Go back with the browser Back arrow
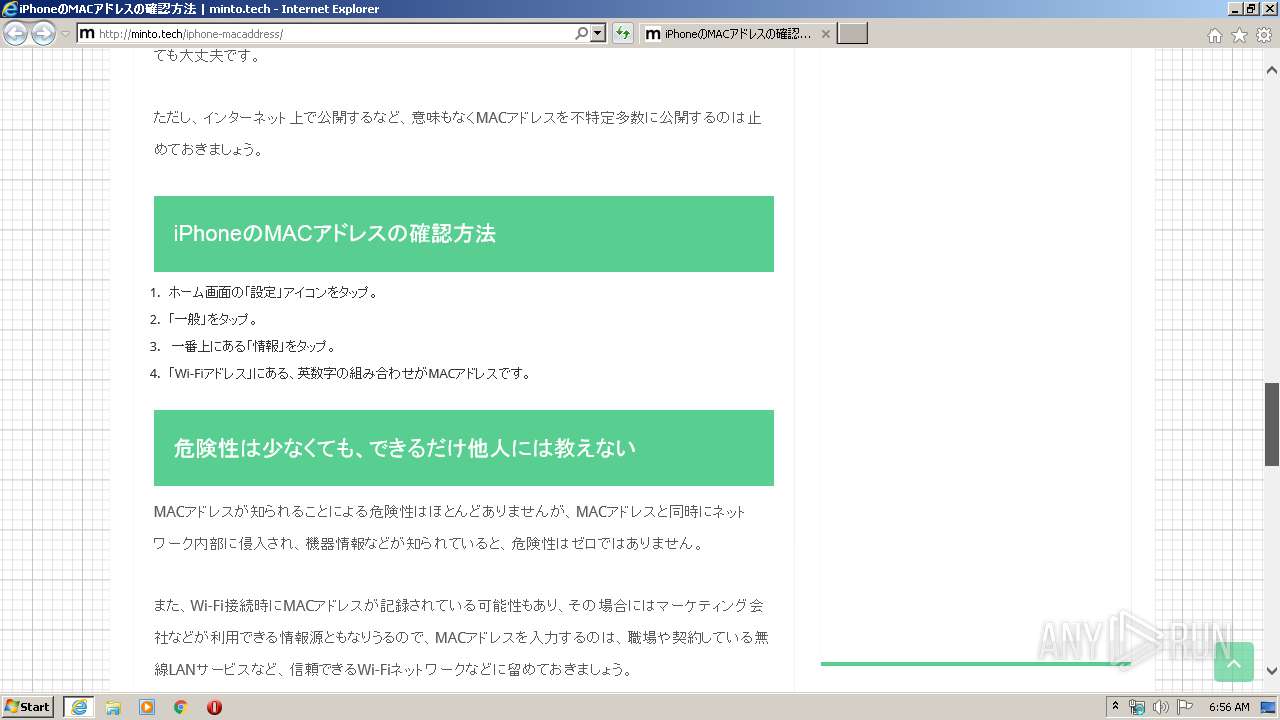 click(x=16, y=34)
